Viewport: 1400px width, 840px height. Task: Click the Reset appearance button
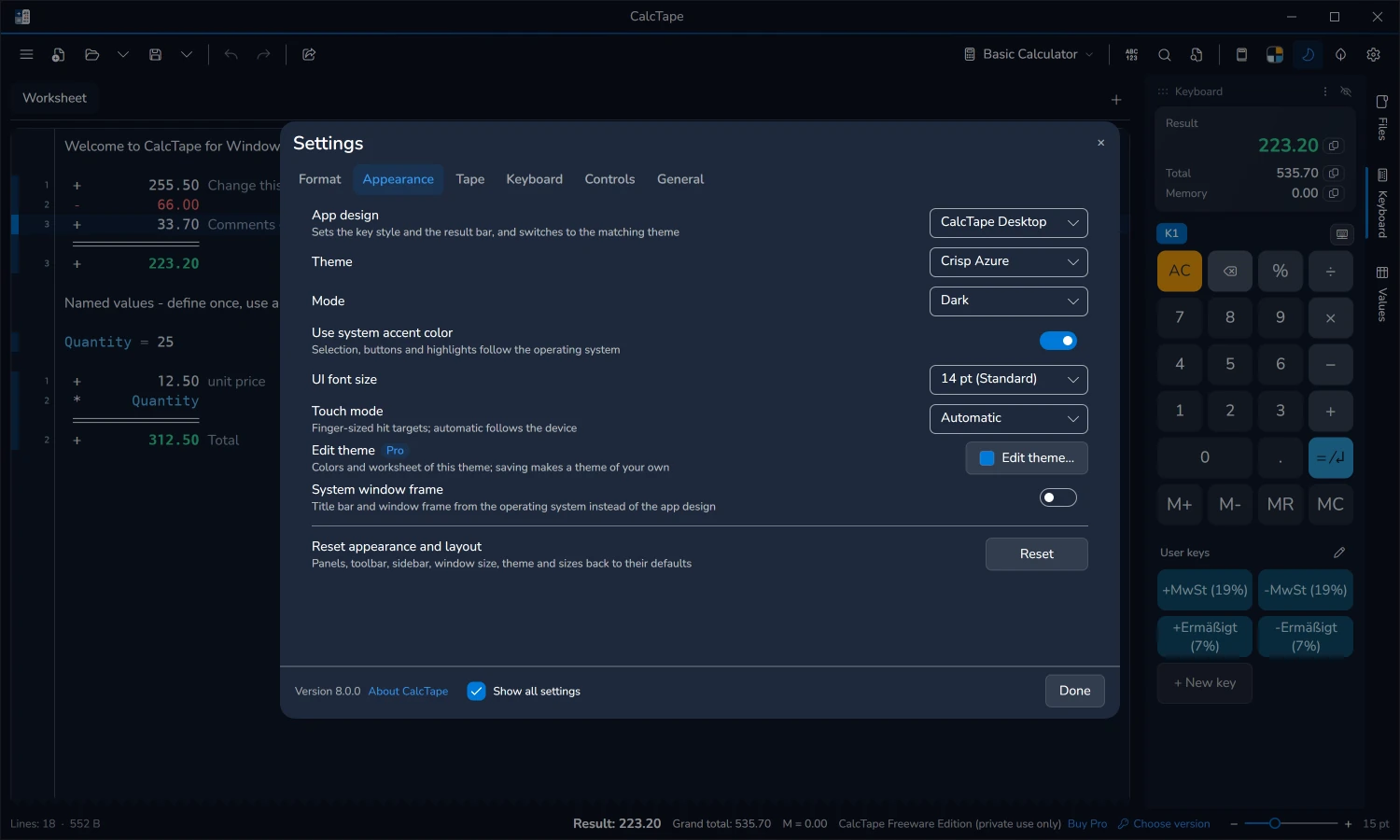tap(1037, 554)
